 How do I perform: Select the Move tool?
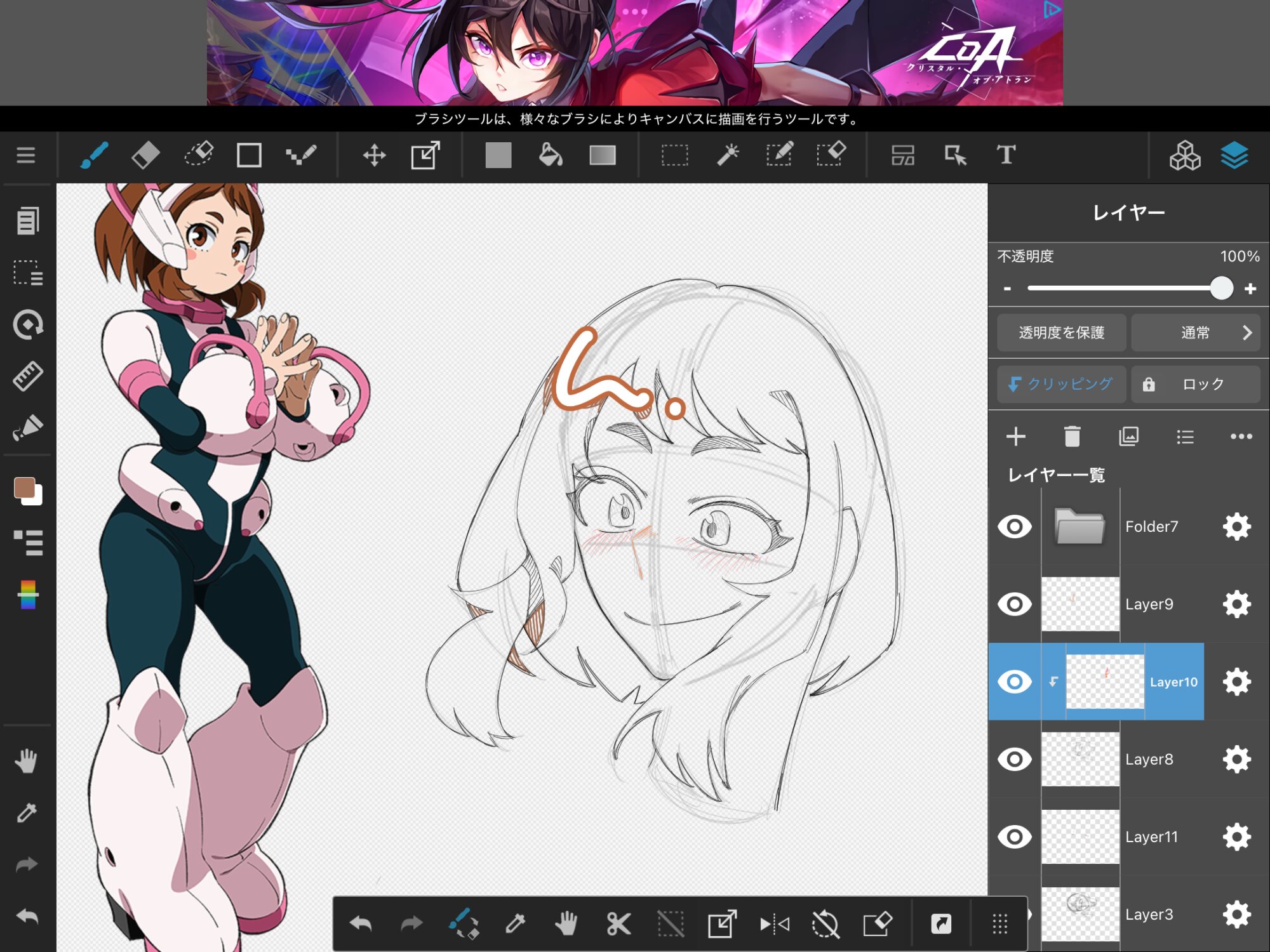374,155
